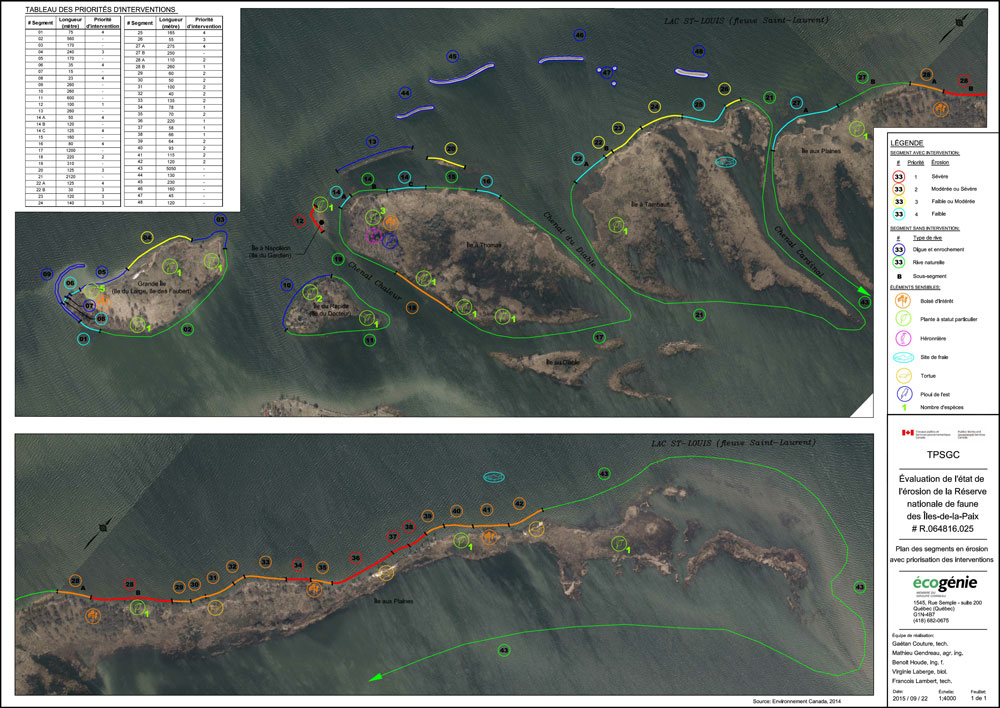Click green segment marker 17
Screen dimensions: 1000x708
click(x=599, y=337)
